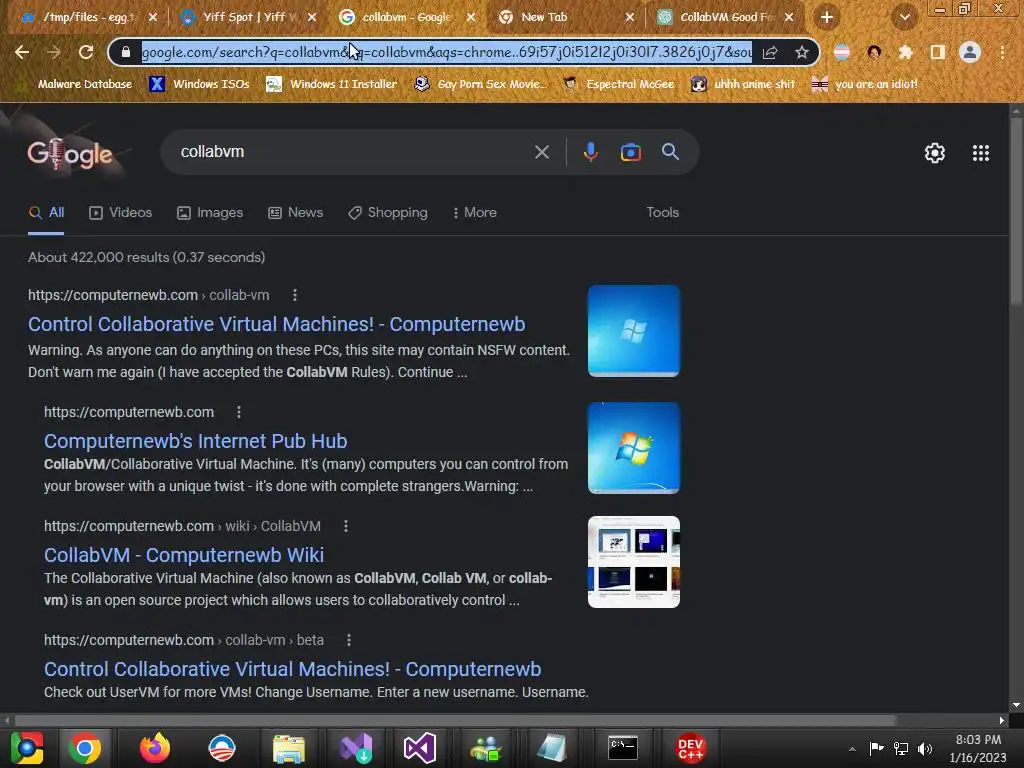Share this page from the address bar

tap(770, 52)
